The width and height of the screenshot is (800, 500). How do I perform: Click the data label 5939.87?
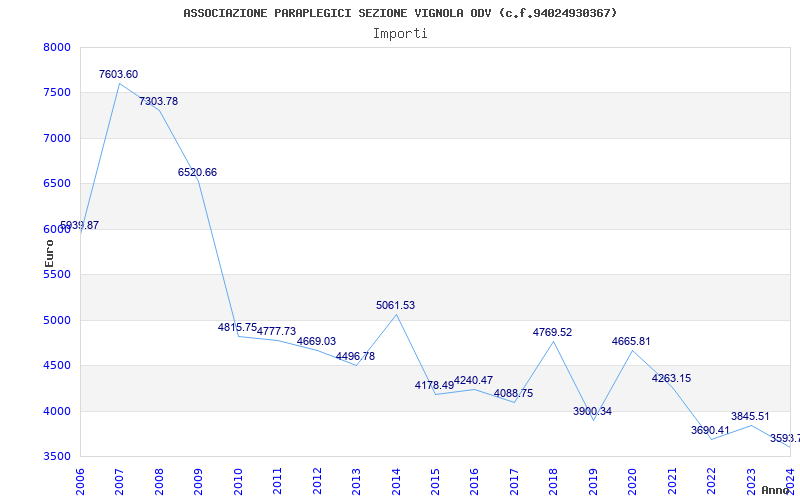80,226
